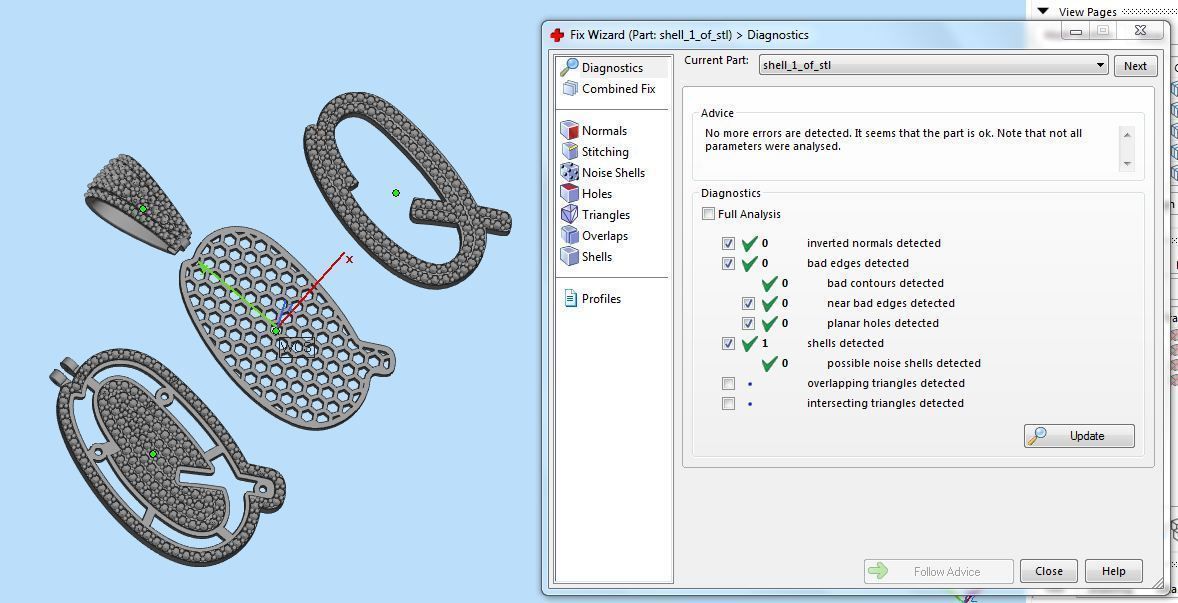
Task: Open the Diagnostics page icon
Action: point(569,68)
